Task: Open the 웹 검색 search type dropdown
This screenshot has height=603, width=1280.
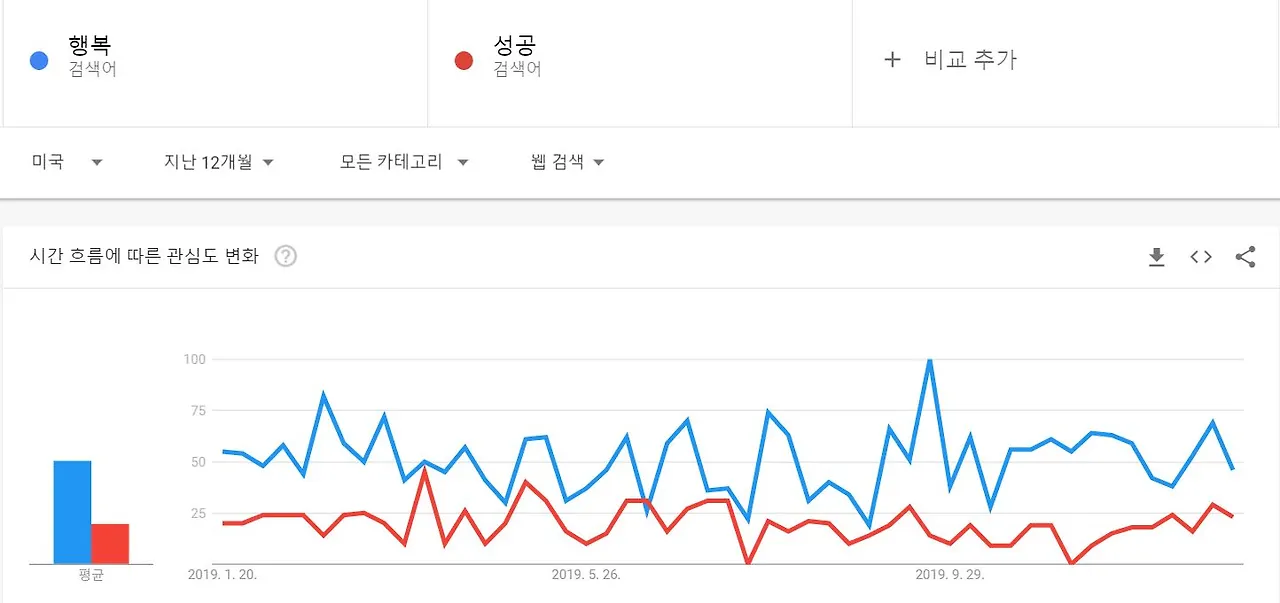Action: point(565,161)
